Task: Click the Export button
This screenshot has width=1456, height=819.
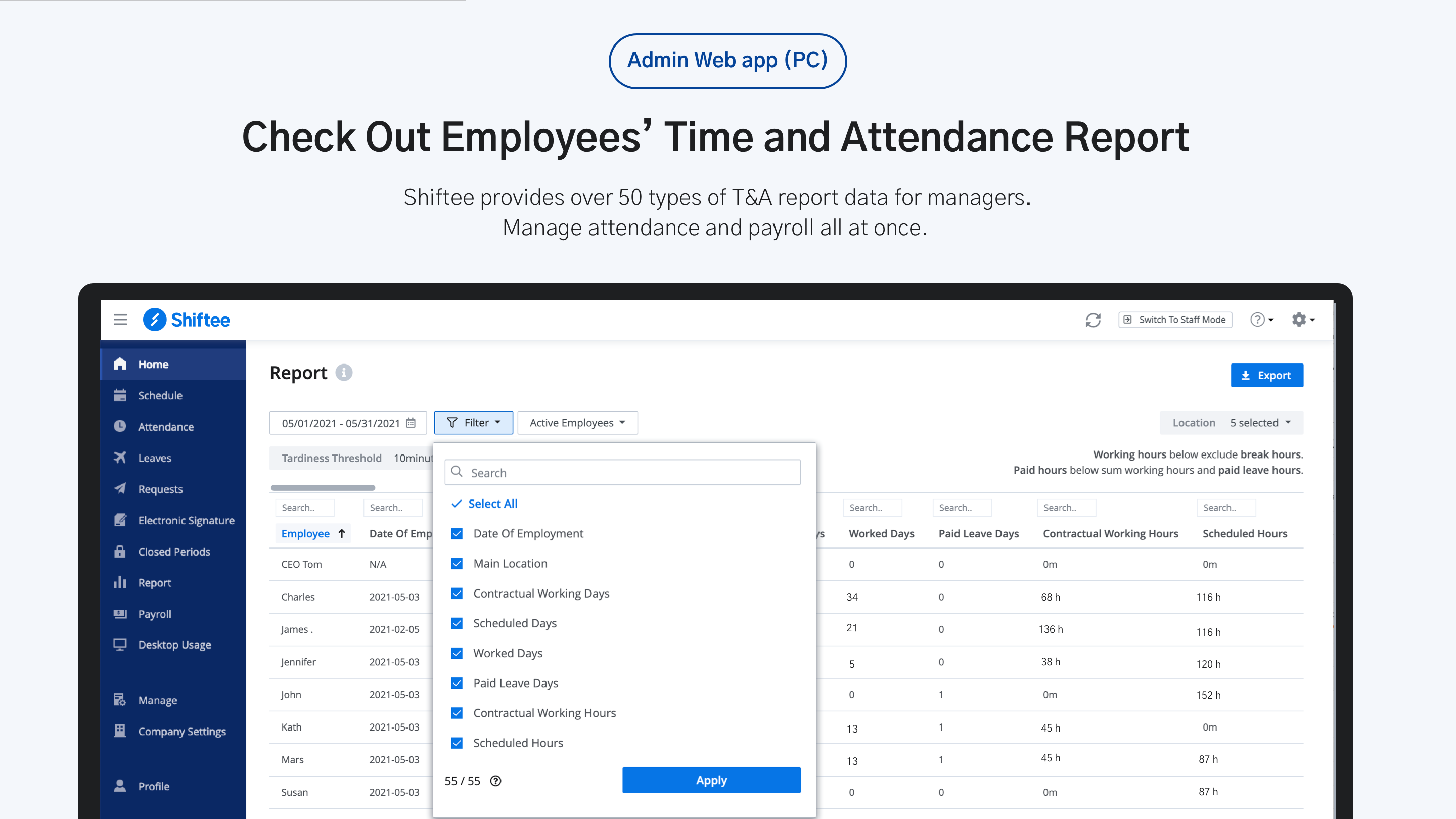Action: click(1266, 375)
